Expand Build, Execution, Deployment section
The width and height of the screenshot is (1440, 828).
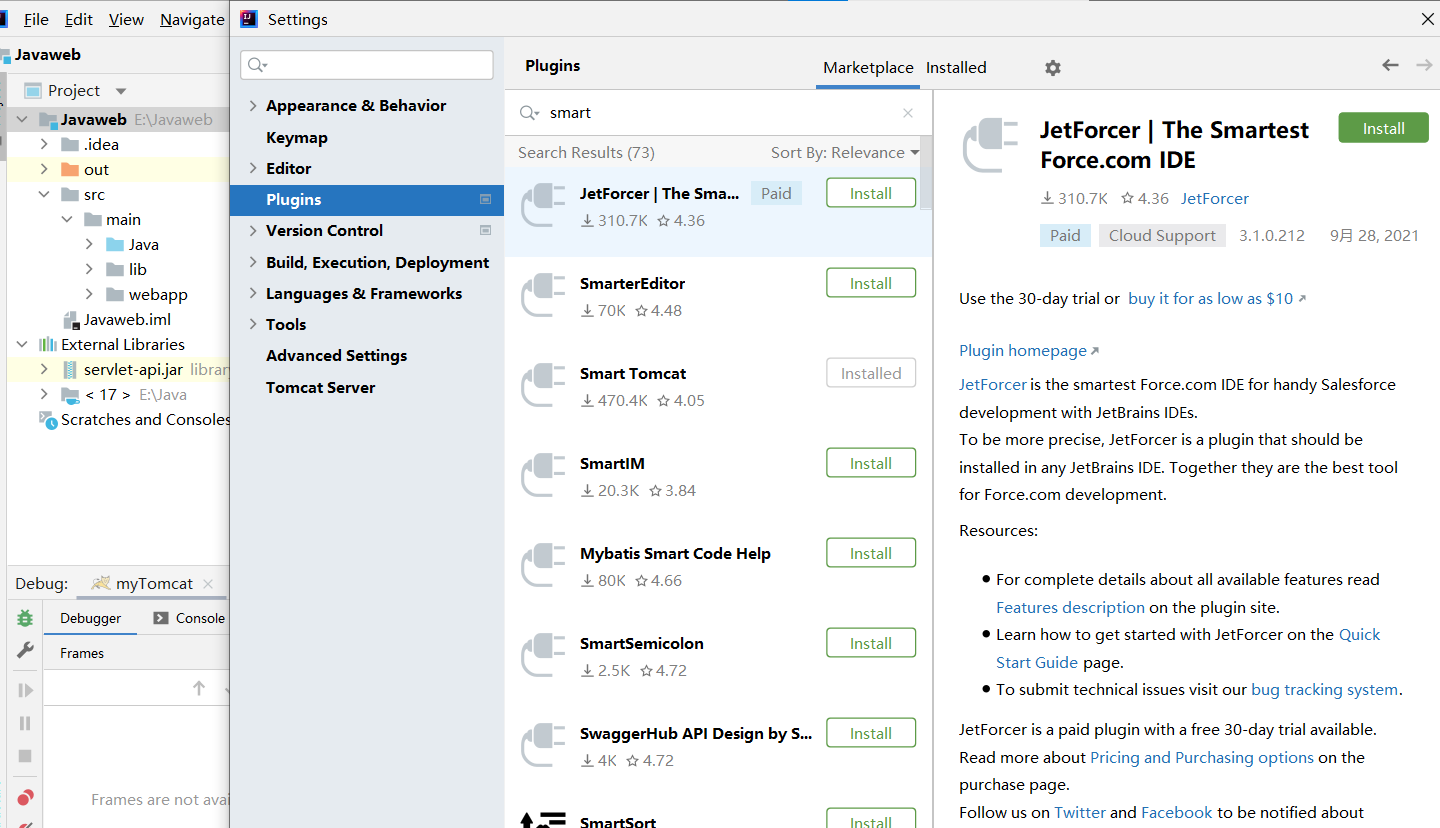point(252,262)
